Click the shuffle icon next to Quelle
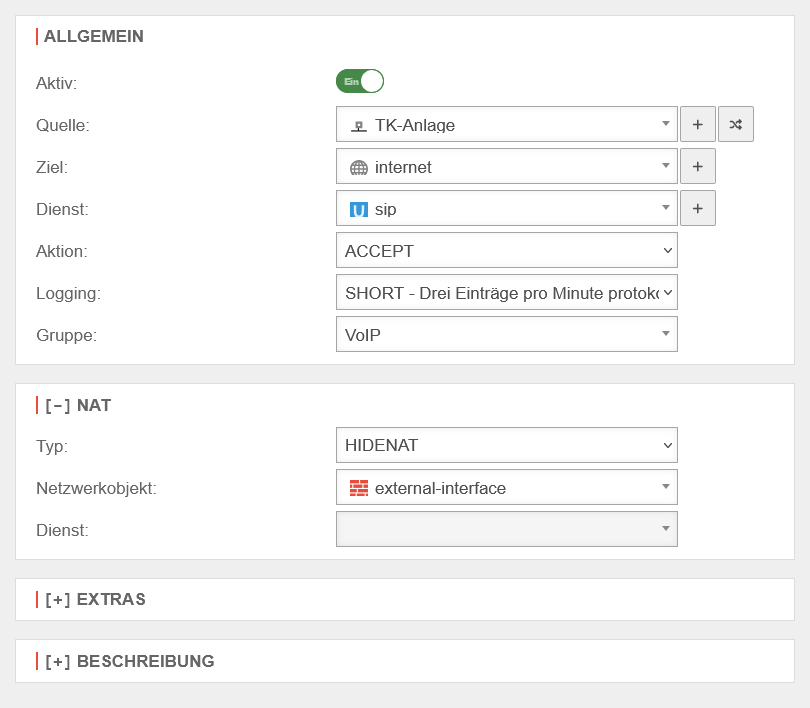This screenshot has width=810, height=708. point(735,125)
